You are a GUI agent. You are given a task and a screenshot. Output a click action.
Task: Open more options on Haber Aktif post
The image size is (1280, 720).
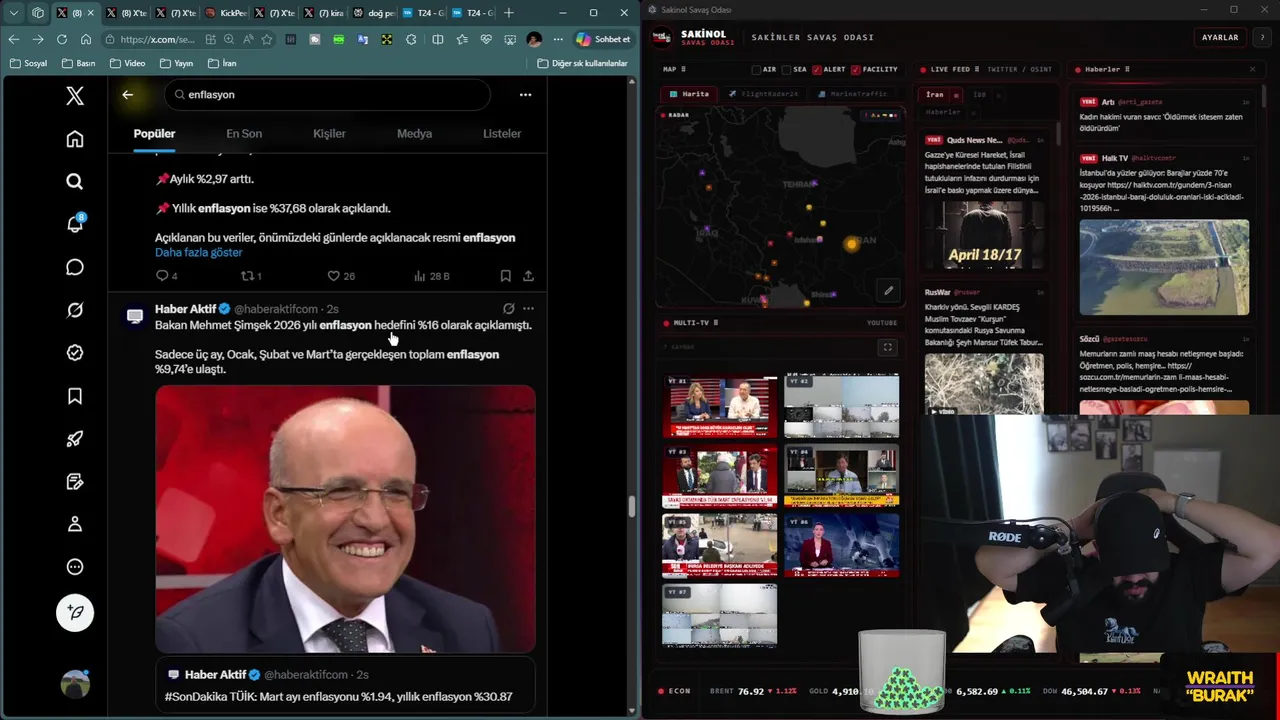(x=528, y=309)
